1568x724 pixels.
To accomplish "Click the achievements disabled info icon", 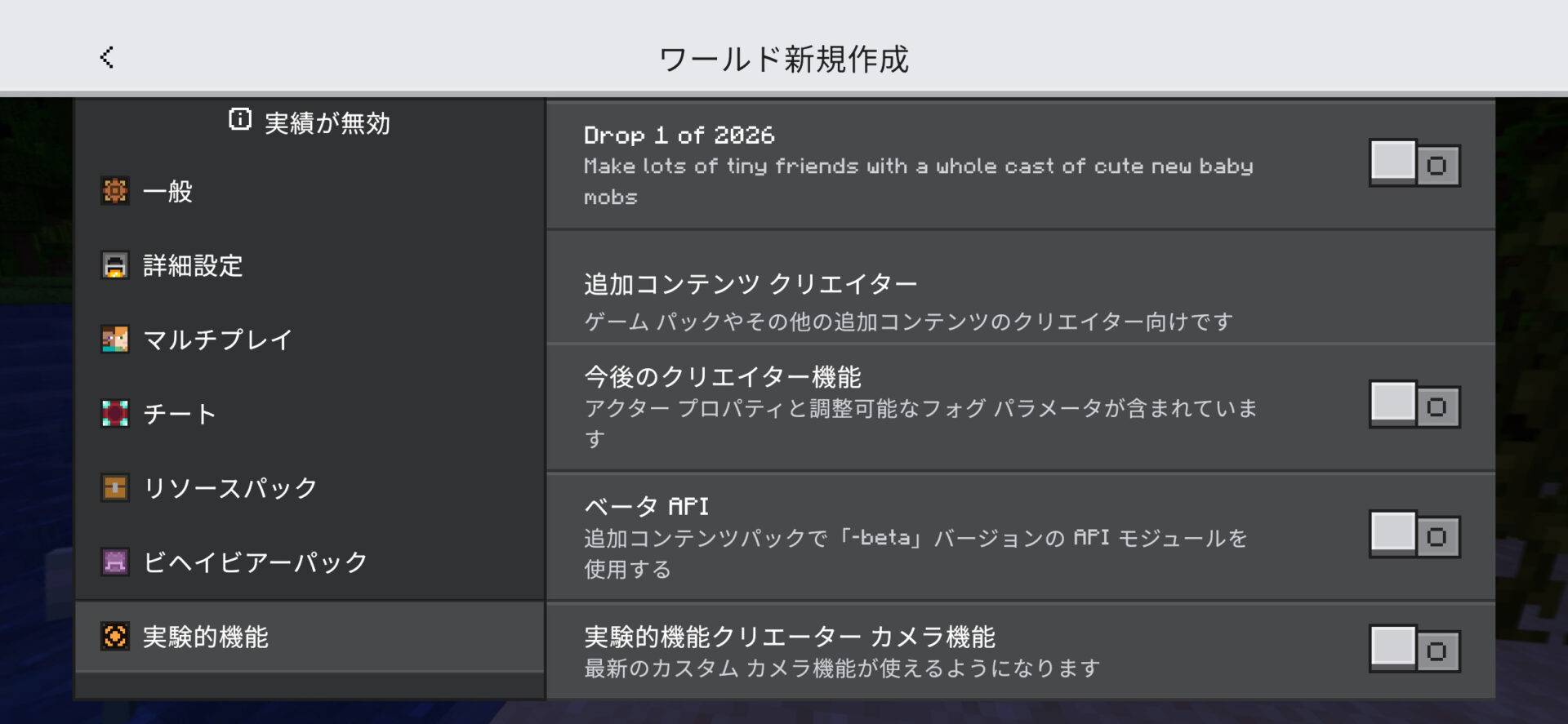I will pyautogui.click(x=239, y=120).
